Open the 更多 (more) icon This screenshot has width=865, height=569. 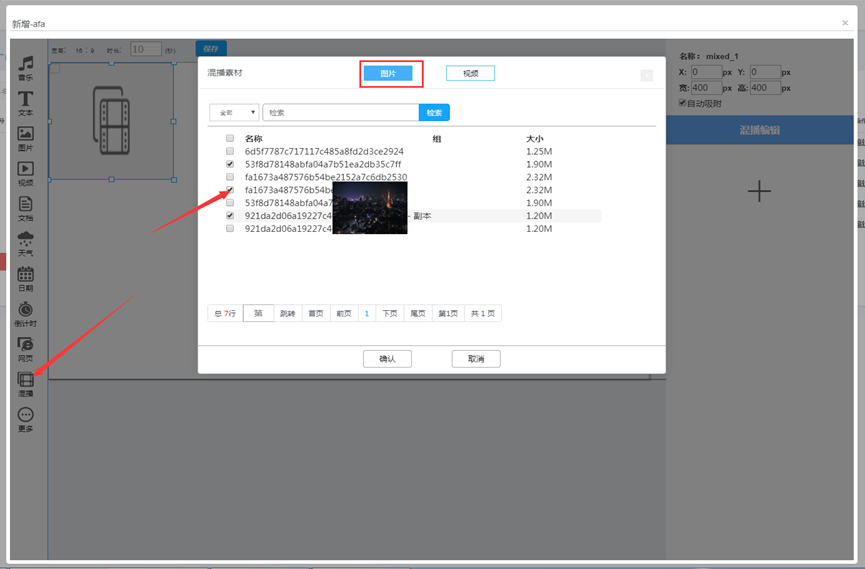pyautogui.click(x=26, y=415)
